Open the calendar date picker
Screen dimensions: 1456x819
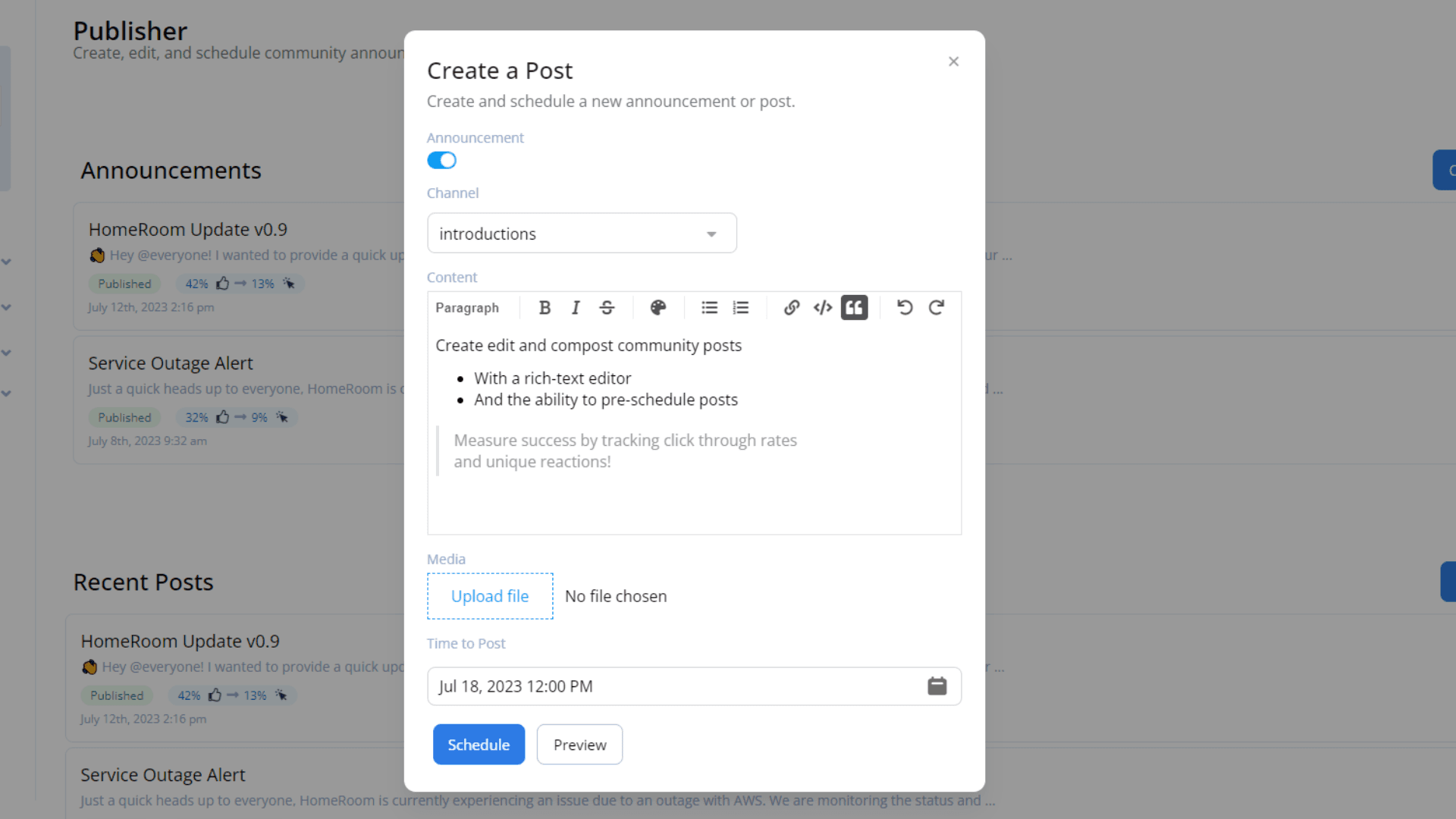(x=937, y=686)
